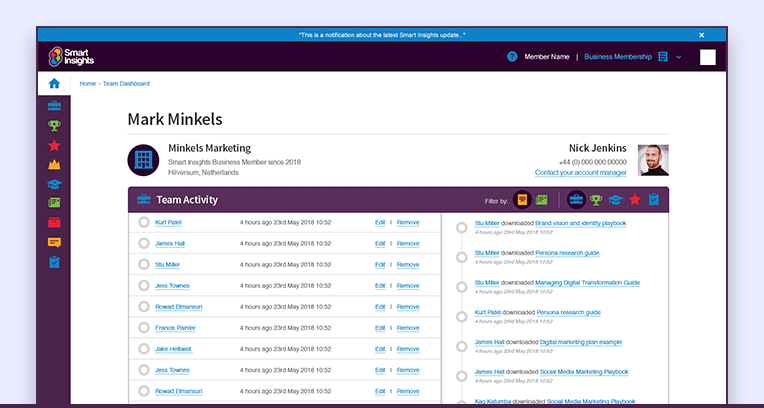
Task: Open the orange crown icon in the sidebar
Action: click(x=54, y=165)
